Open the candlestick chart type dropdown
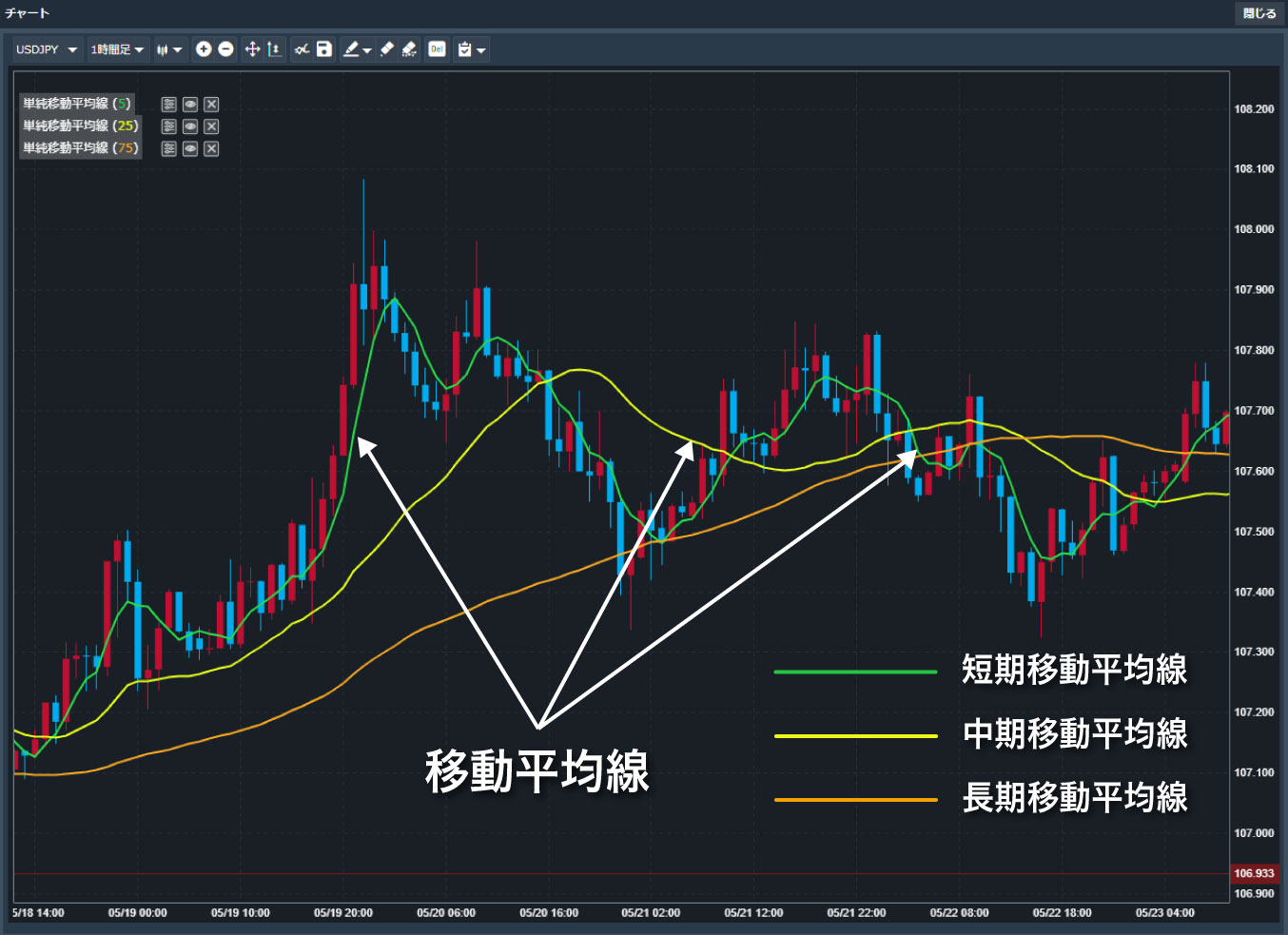 point(169,49)
